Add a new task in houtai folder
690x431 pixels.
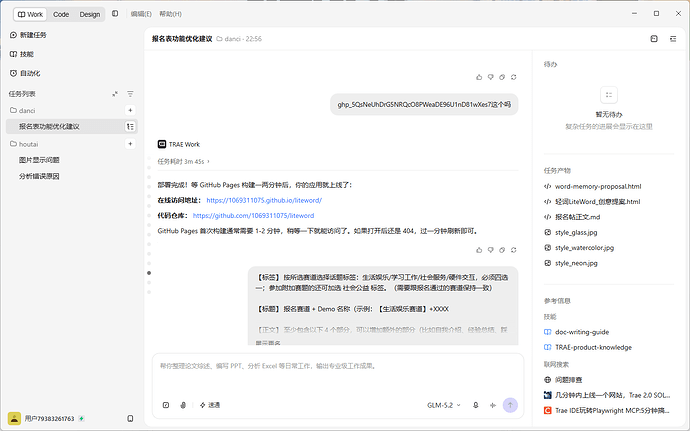click(x=130, y=144)
